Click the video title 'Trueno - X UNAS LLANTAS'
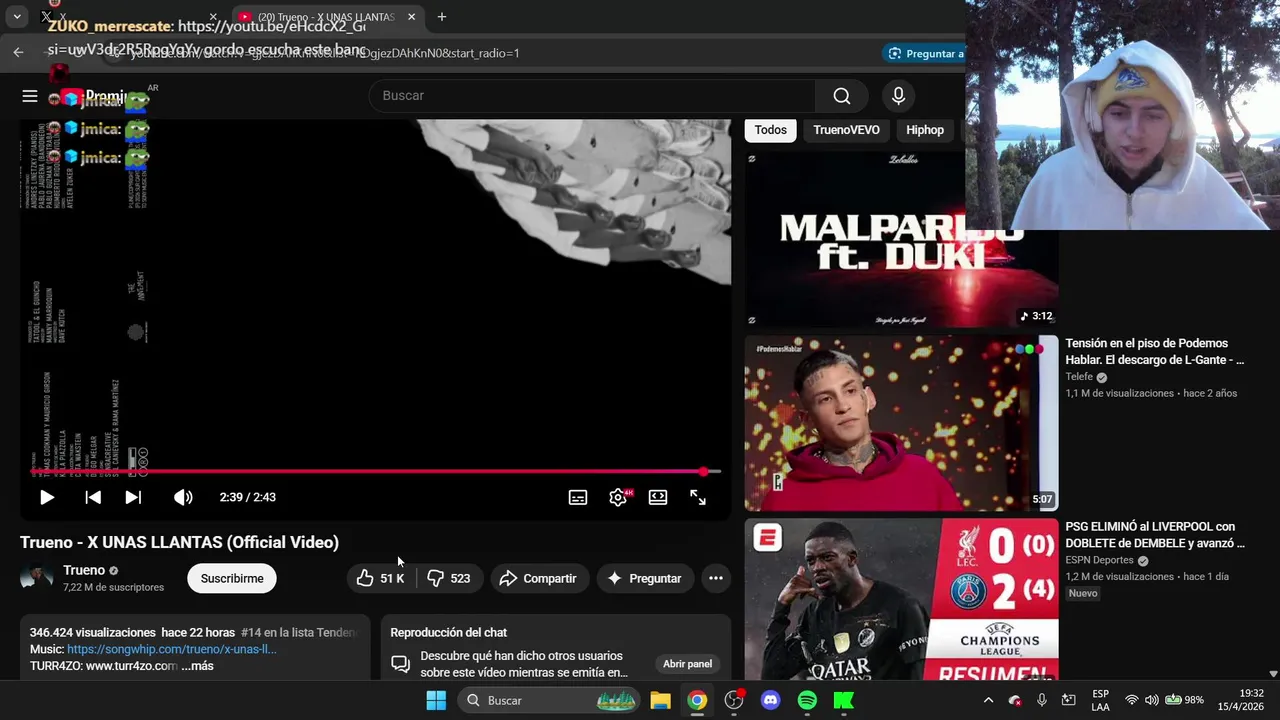The height and width of the screenshot is (720, 1280). [x=179, y=542]
